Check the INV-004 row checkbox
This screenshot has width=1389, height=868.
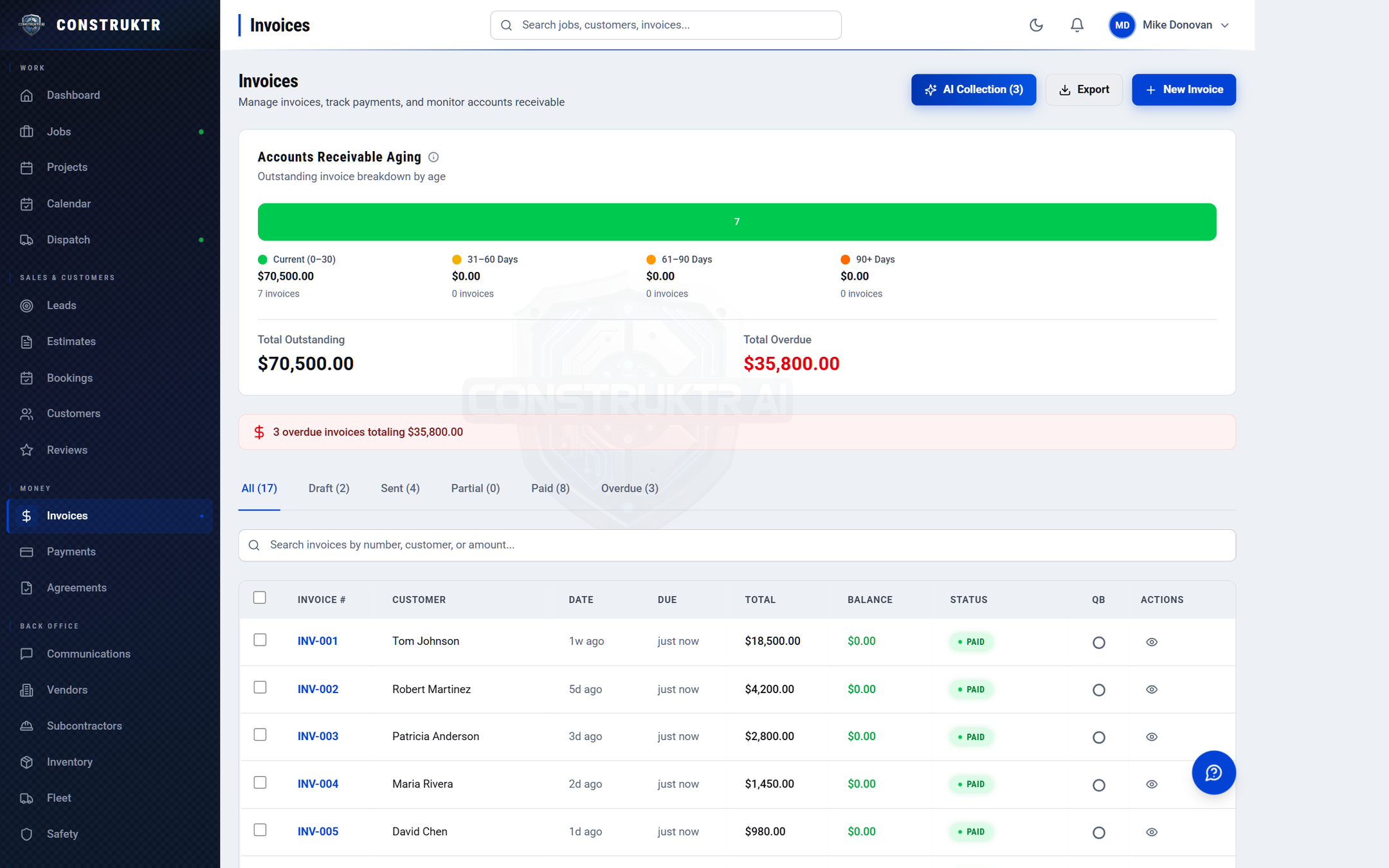pos(260,782)
